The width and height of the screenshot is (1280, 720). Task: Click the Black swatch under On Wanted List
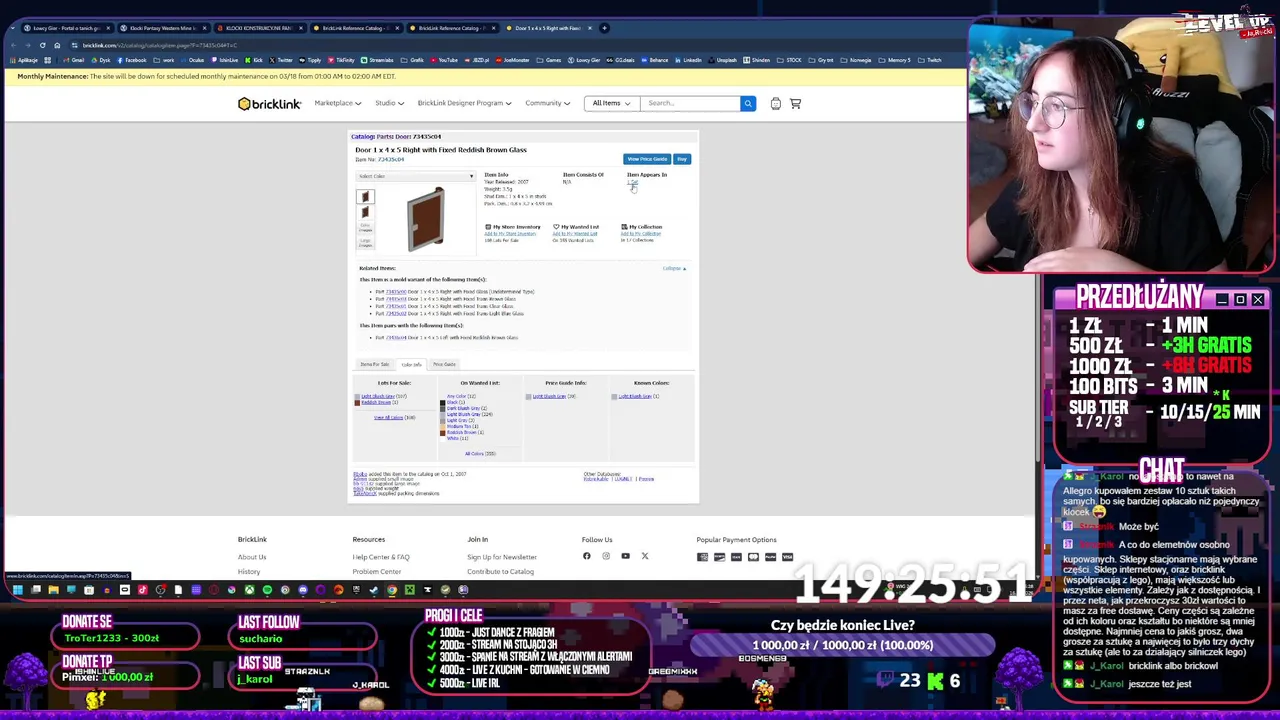point(442,402)
